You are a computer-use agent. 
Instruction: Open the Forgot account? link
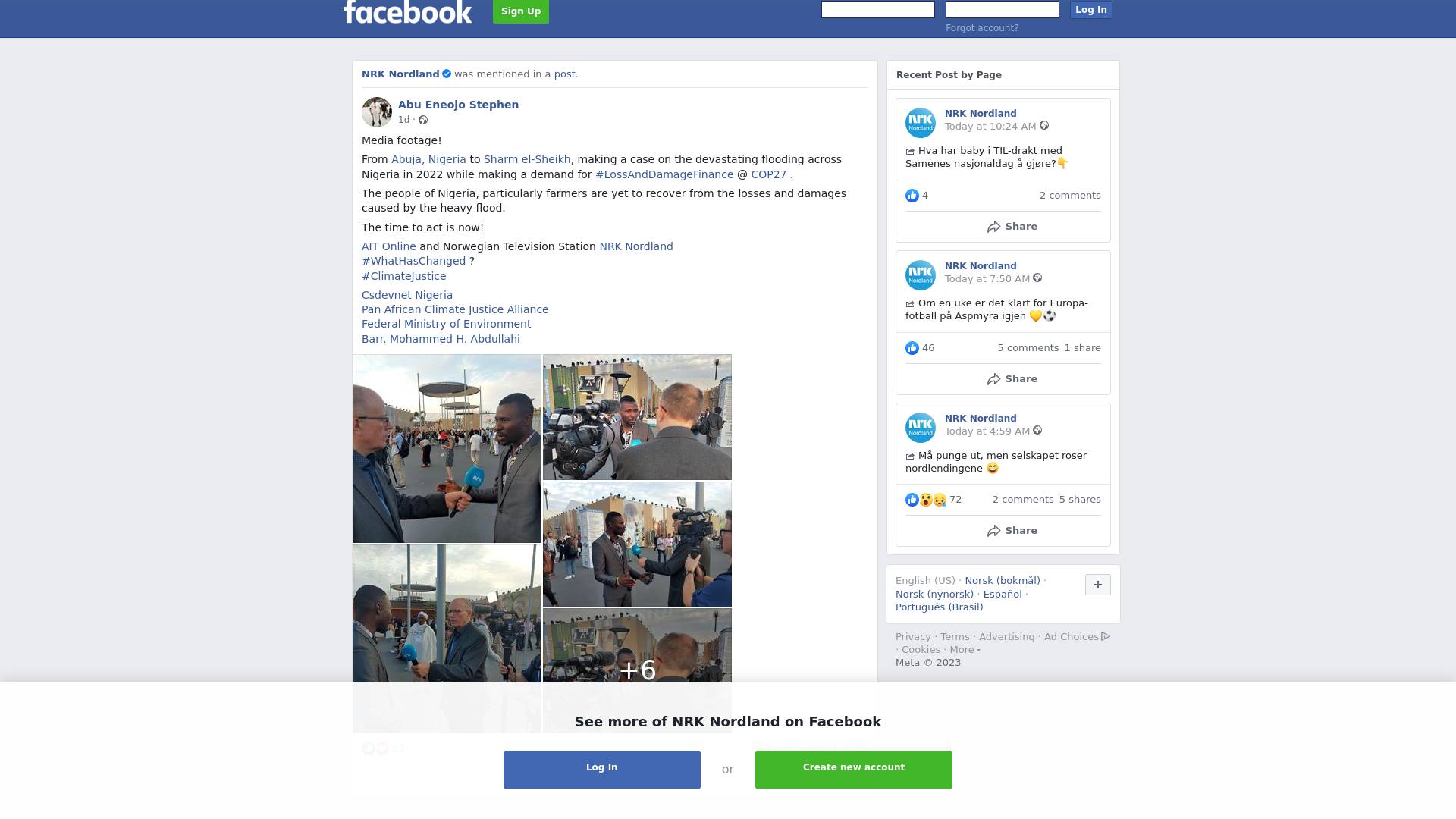(982, 28)
